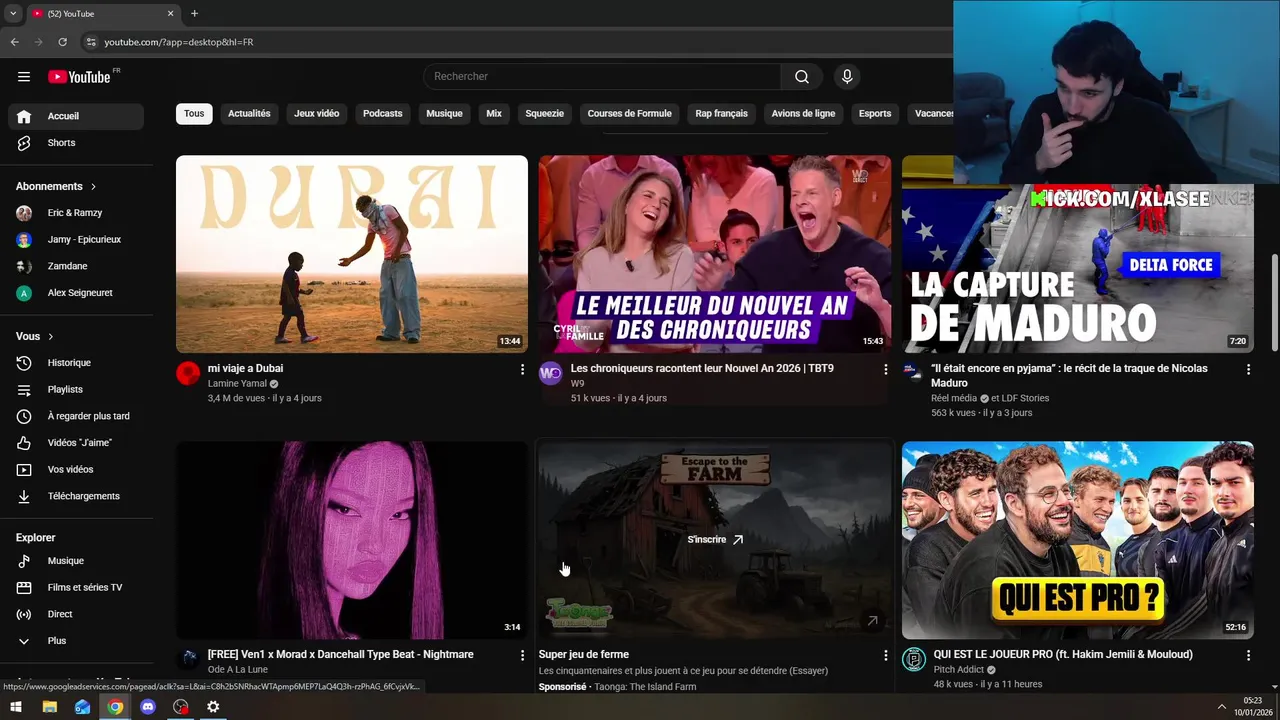Image resolution: width=1280 pixels, height=720 pixels.
Task: Select the Mix filter chip
Action: click(494, 114)
